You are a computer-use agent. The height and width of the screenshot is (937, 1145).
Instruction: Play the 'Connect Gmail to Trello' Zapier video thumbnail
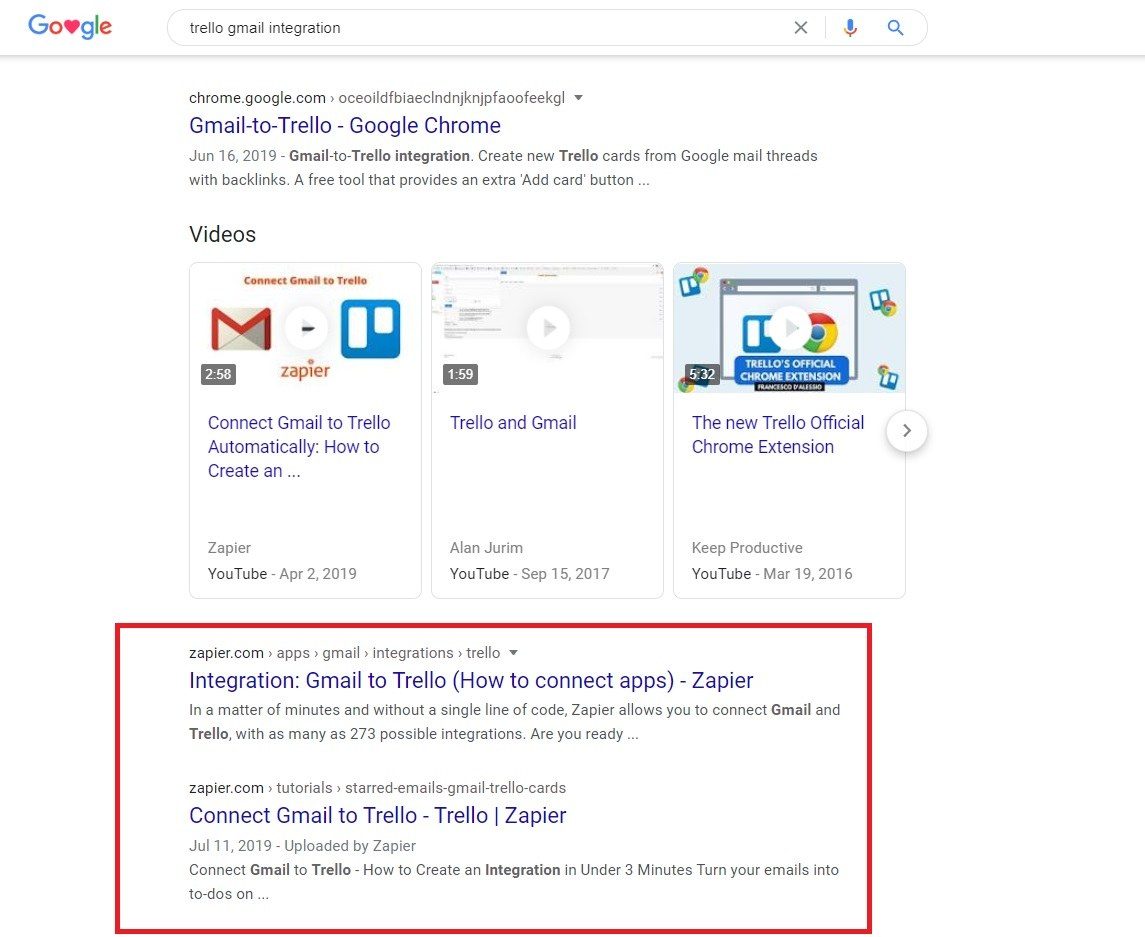click(x=305, y=328)
